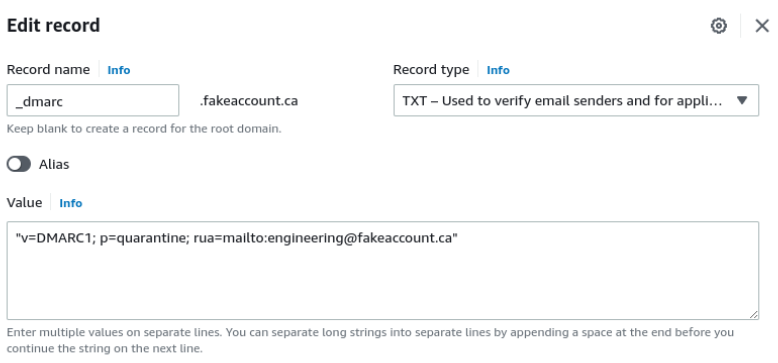Click the Alias label text
Viewport: 778px width, 363px height.
(54, 164)
